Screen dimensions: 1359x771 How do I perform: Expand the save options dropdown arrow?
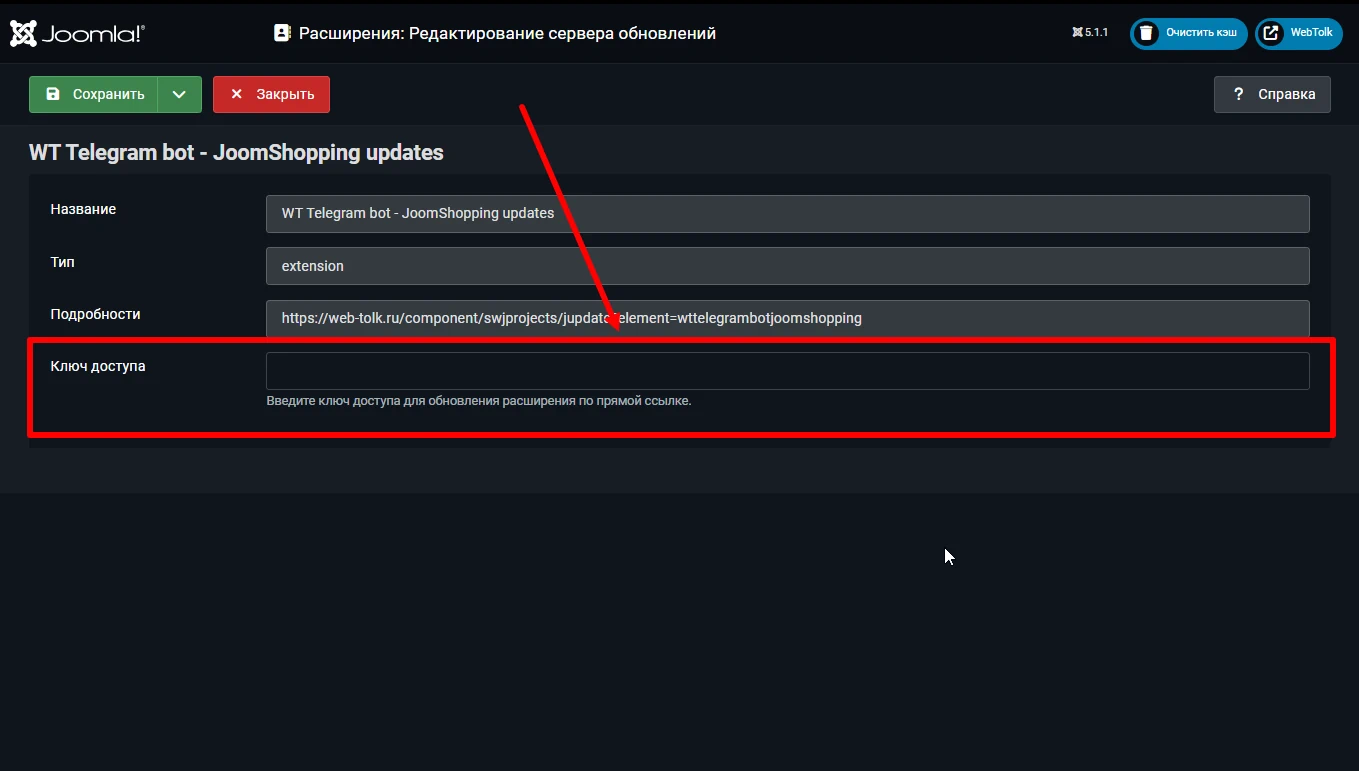point(179,95)
